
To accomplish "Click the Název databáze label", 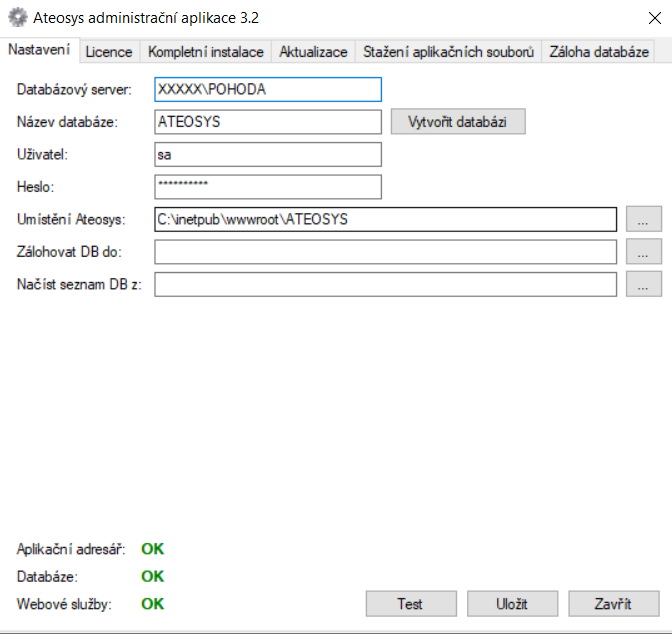I will pyautogui.click(x=67, y=122).
